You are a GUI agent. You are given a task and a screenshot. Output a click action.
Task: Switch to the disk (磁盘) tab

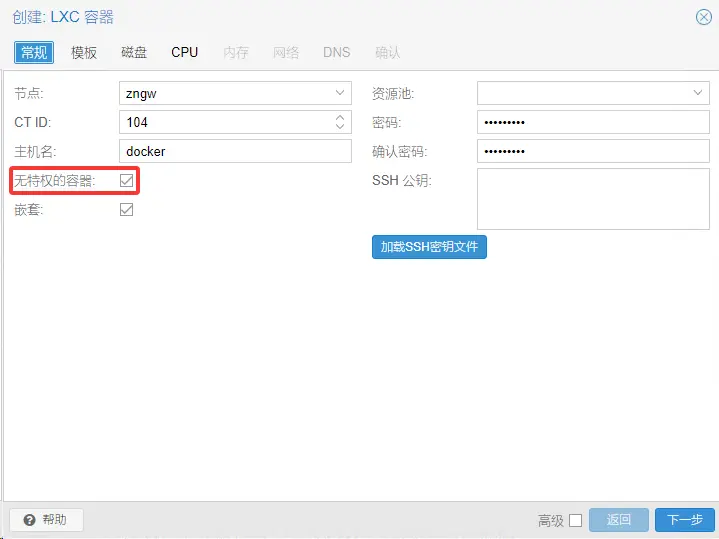click(x=134, y=52)
